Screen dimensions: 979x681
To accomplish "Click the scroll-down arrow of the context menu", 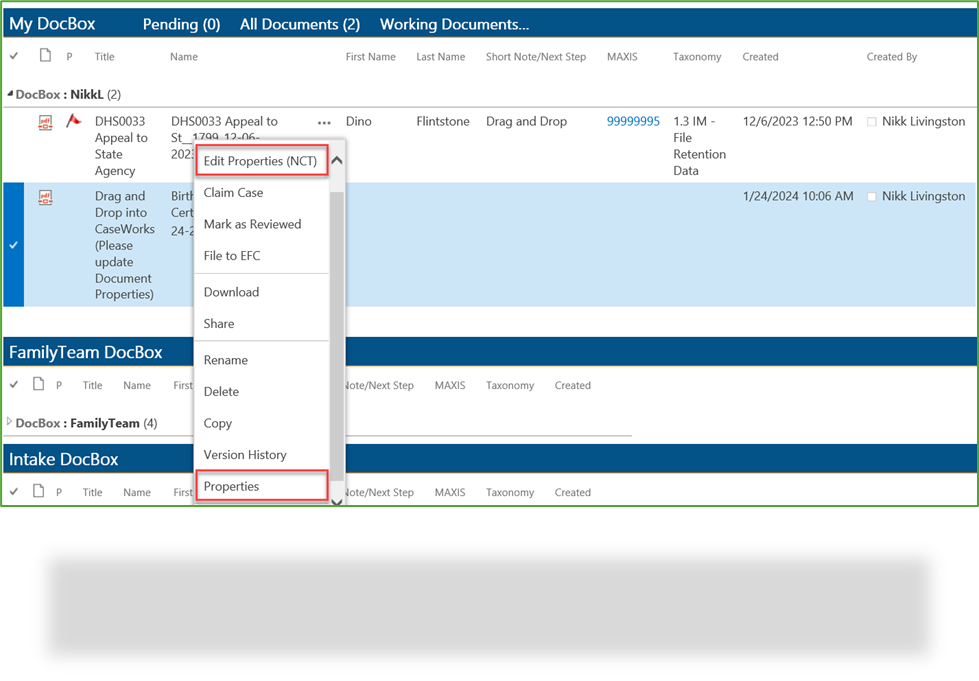I will point(337,500).
